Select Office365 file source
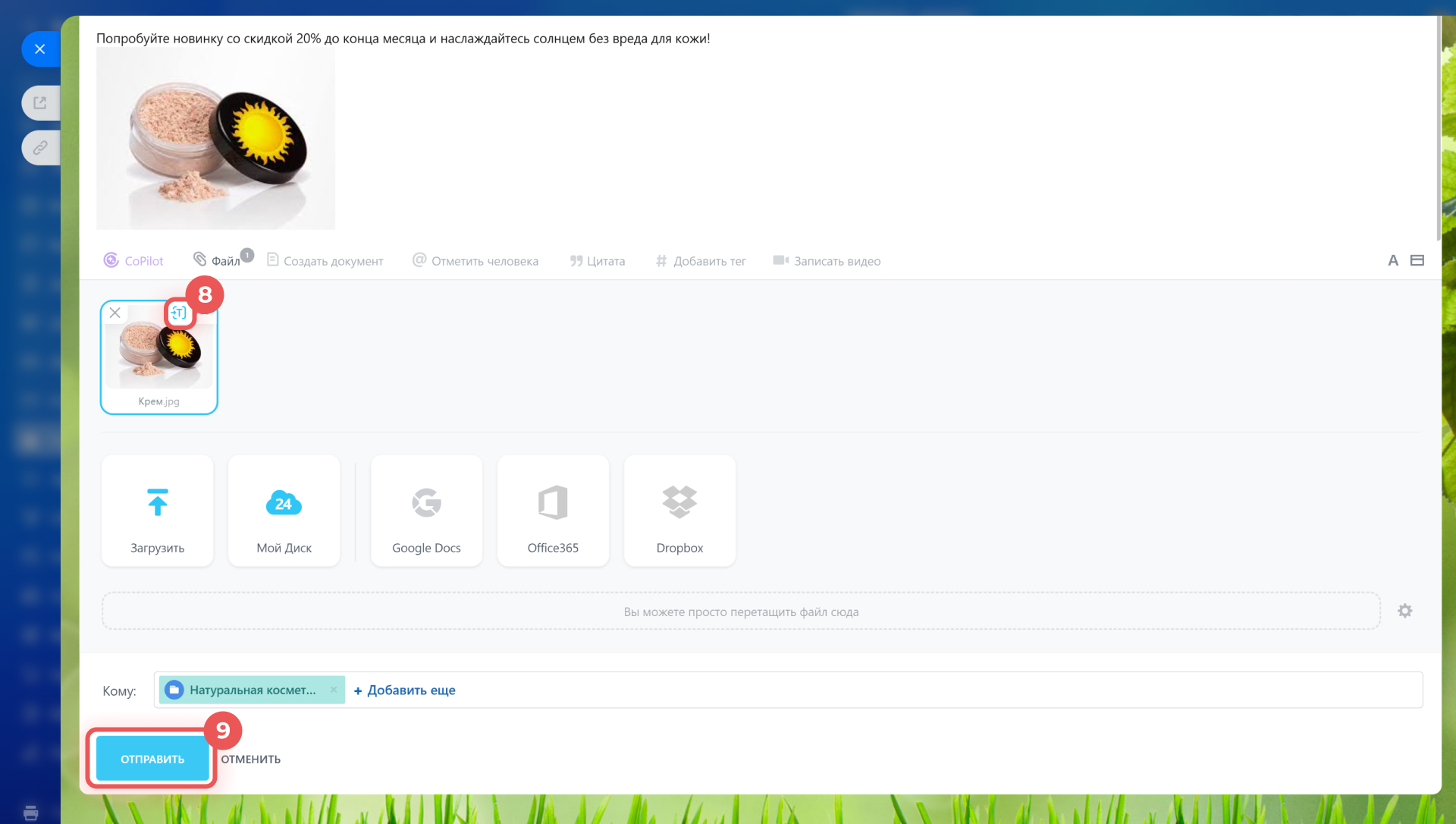The image size is (1456, 824). 553,511
